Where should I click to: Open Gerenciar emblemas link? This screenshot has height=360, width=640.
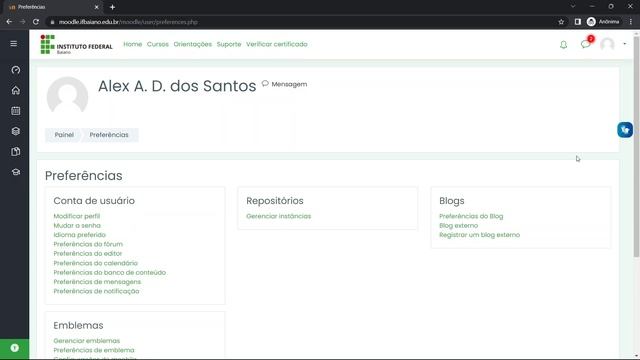coord(87,340)
